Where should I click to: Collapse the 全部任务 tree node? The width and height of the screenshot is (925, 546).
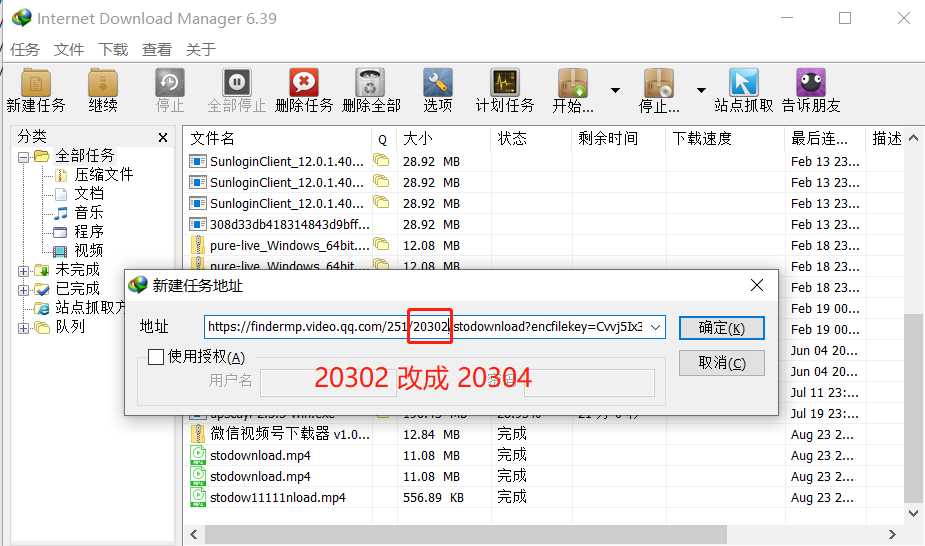pyautogui.click(x=23, y=157)
